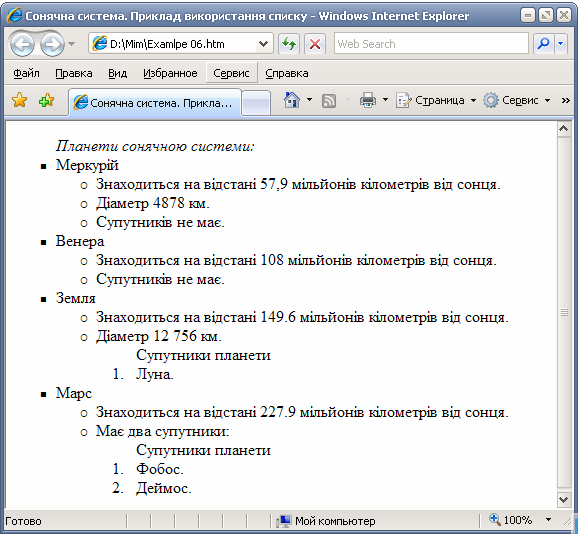Image resolution: width=578 pixels, height=534 pixels.
Task: Expand the Print options dropdown arrow
Action: click(385, 100)
